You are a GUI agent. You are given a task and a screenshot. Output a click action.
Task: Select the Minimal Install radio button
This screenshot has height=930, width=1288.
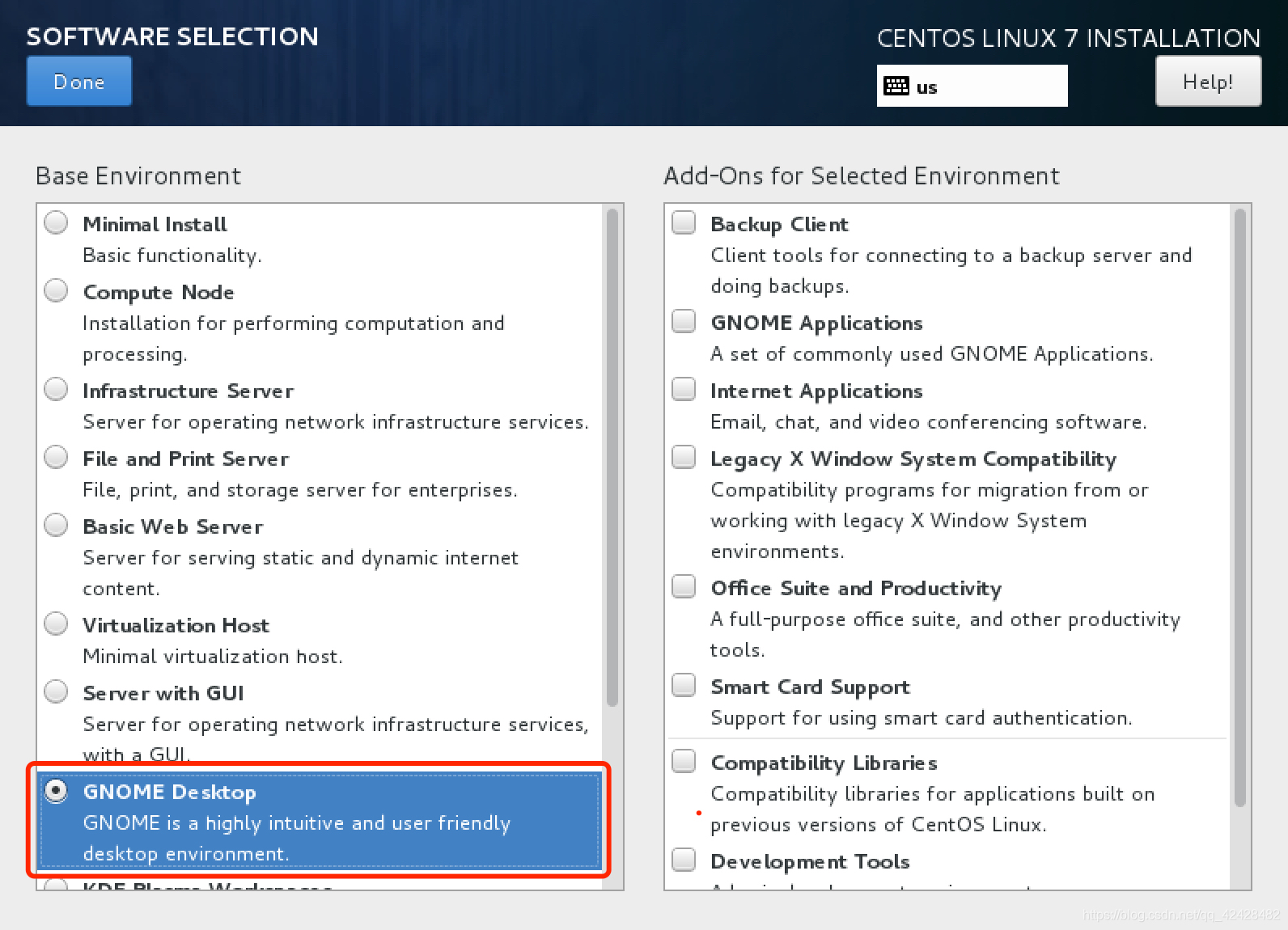point(56,222)
